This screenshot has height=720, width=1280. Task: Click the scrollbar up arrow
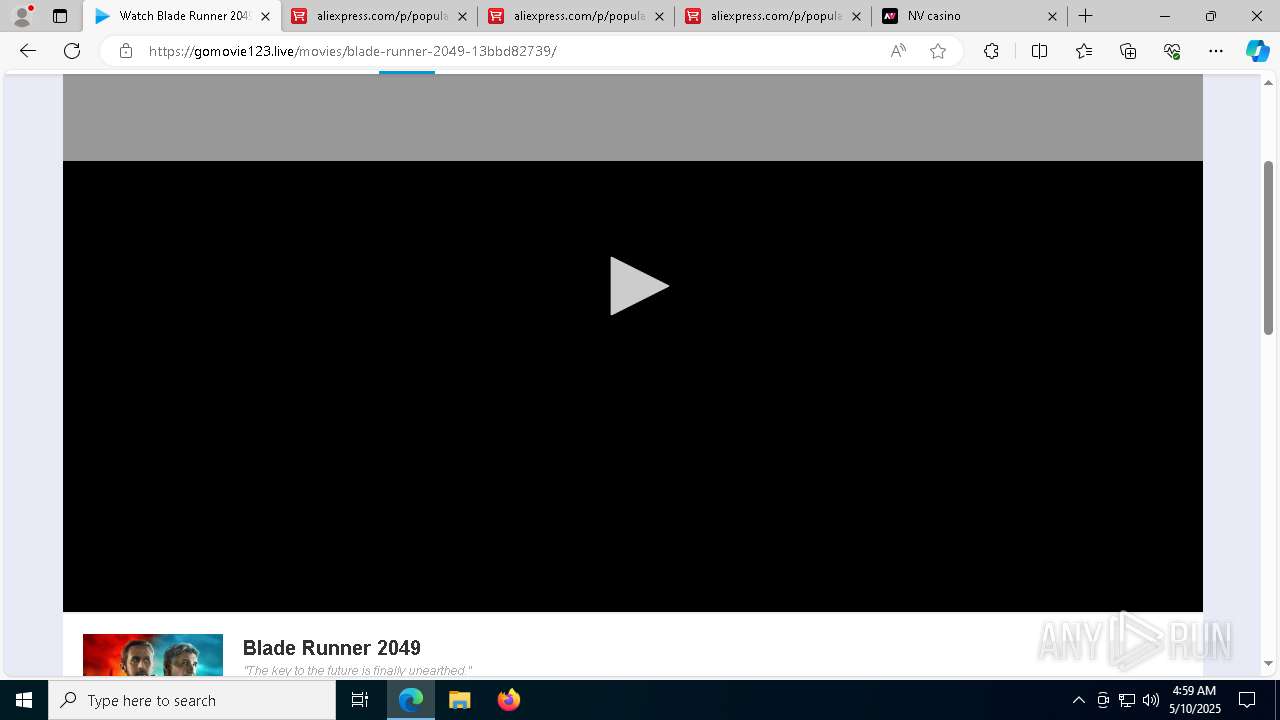tap(1268, 83)
